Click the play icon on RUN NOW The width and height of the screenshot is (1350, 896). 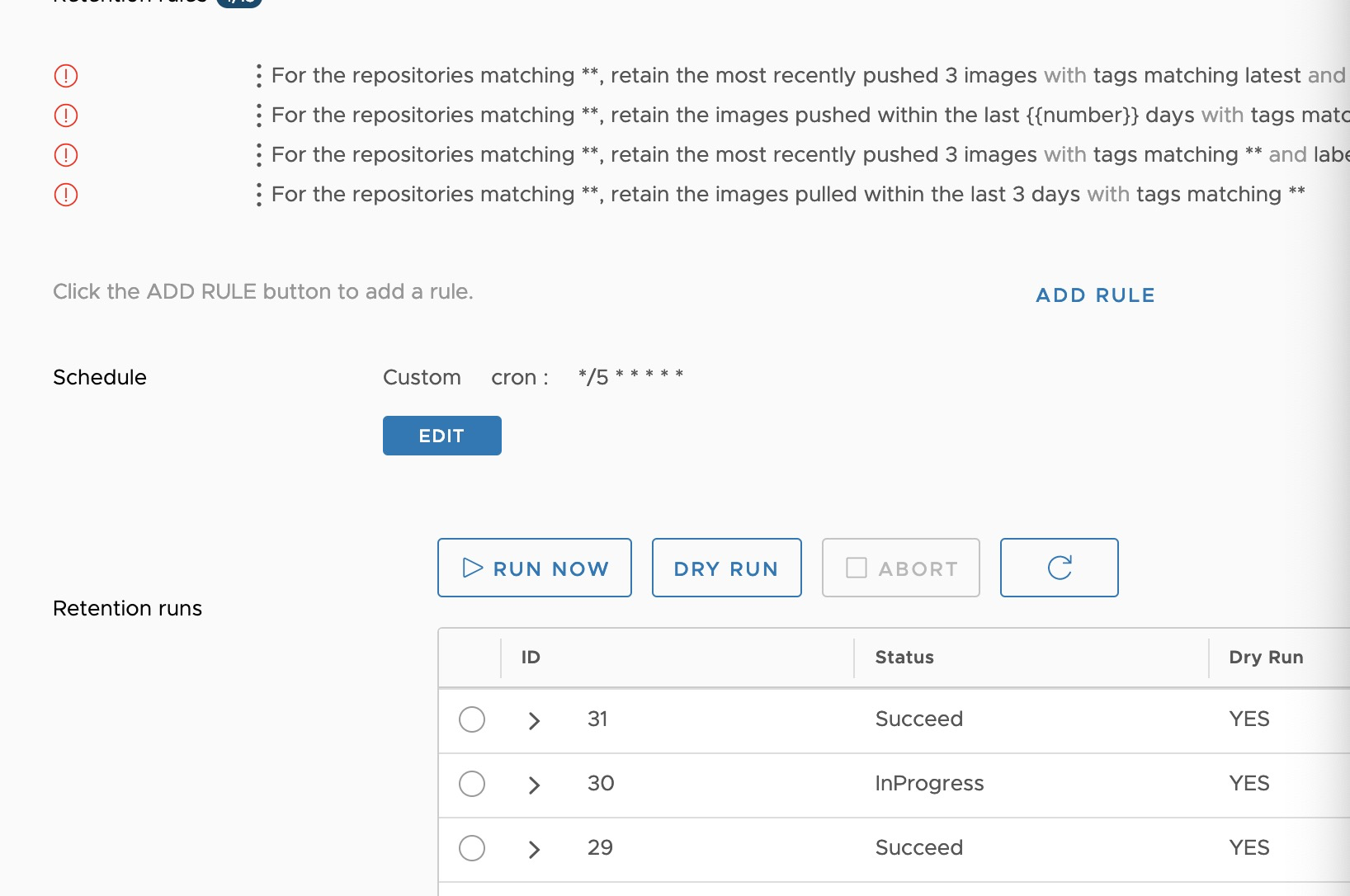click(472, 568)
